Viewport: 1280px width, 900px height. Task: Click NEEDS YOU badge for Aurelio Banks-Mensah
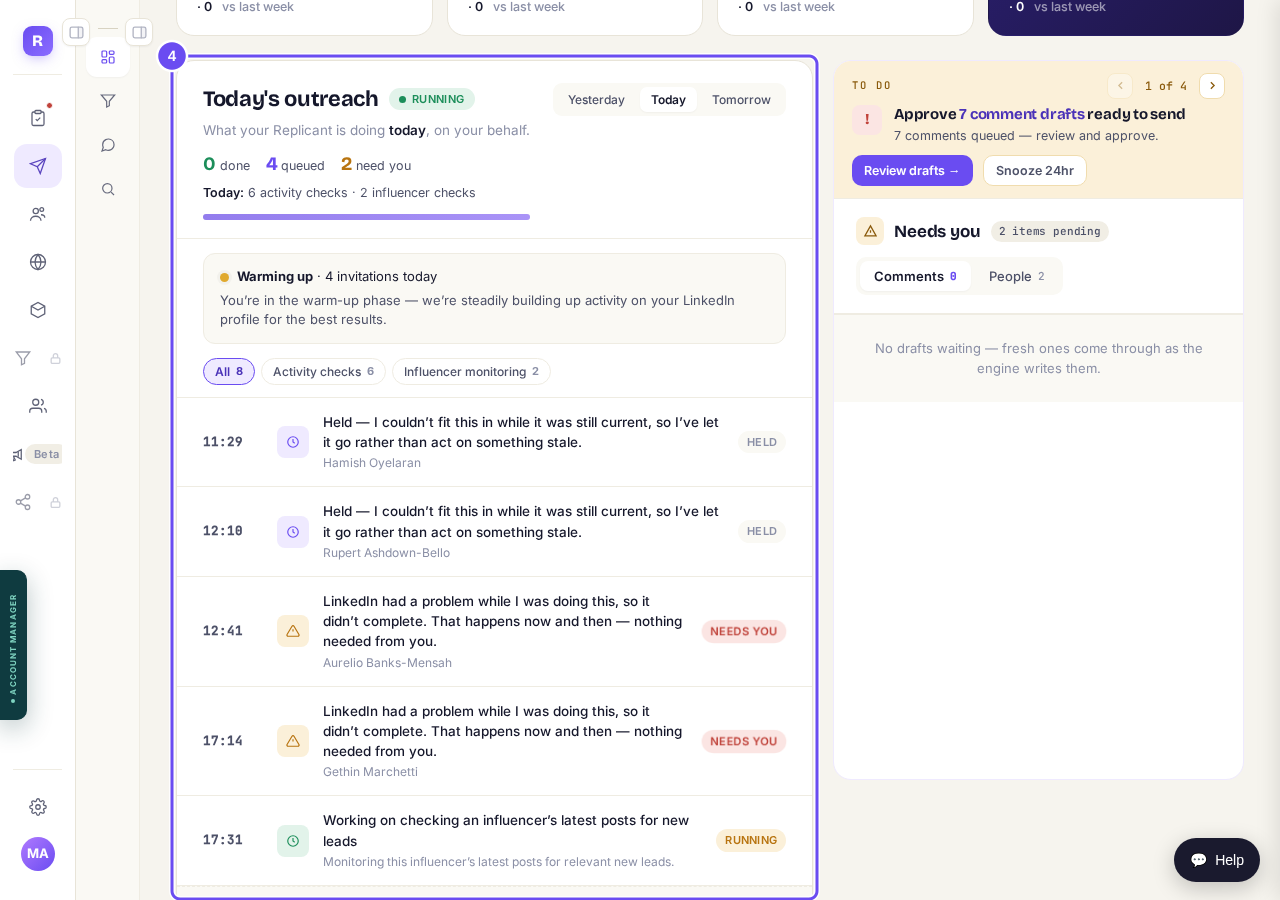pyautogui.click(x=743, y=631)
